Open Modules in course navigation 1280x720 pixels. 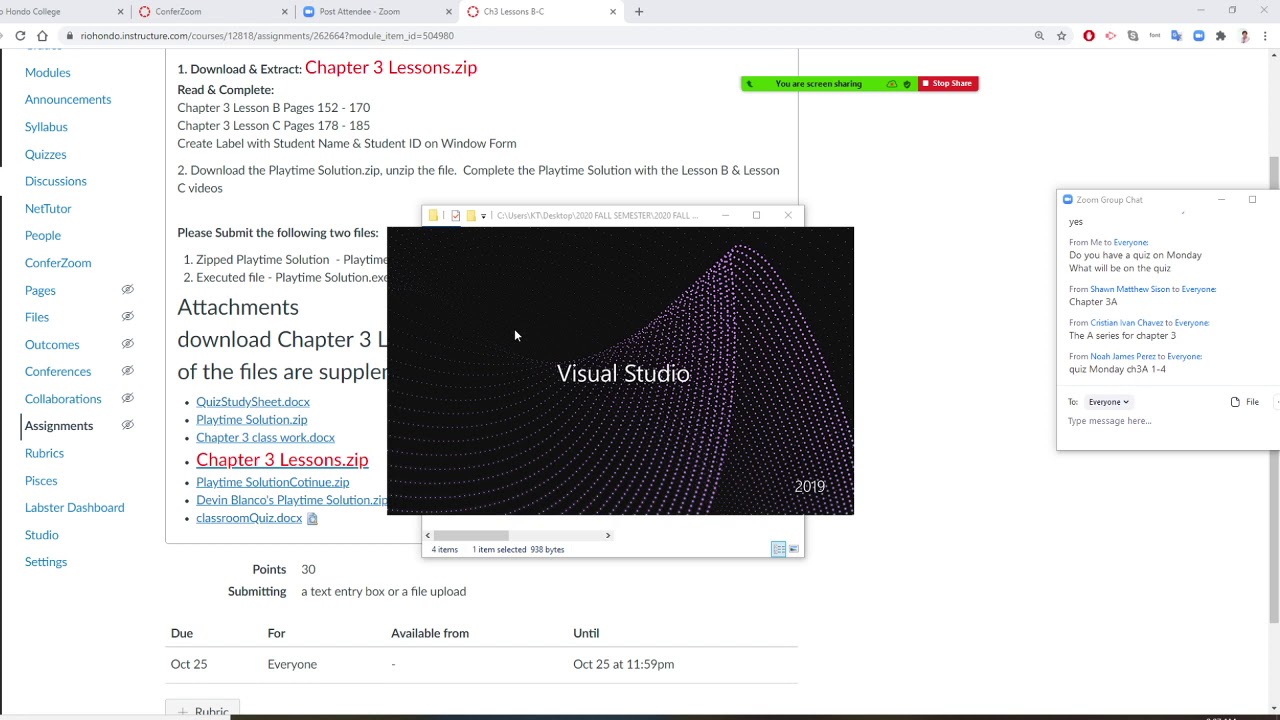coord(47,73)
